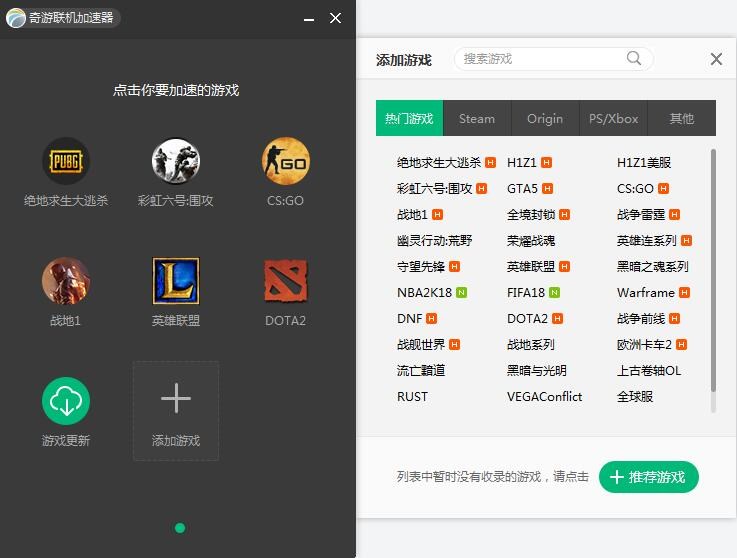This screenshot has width=737, height=558.
Task: Select the 彩虹六号:围攻 game icon
Action: point(176,161)
